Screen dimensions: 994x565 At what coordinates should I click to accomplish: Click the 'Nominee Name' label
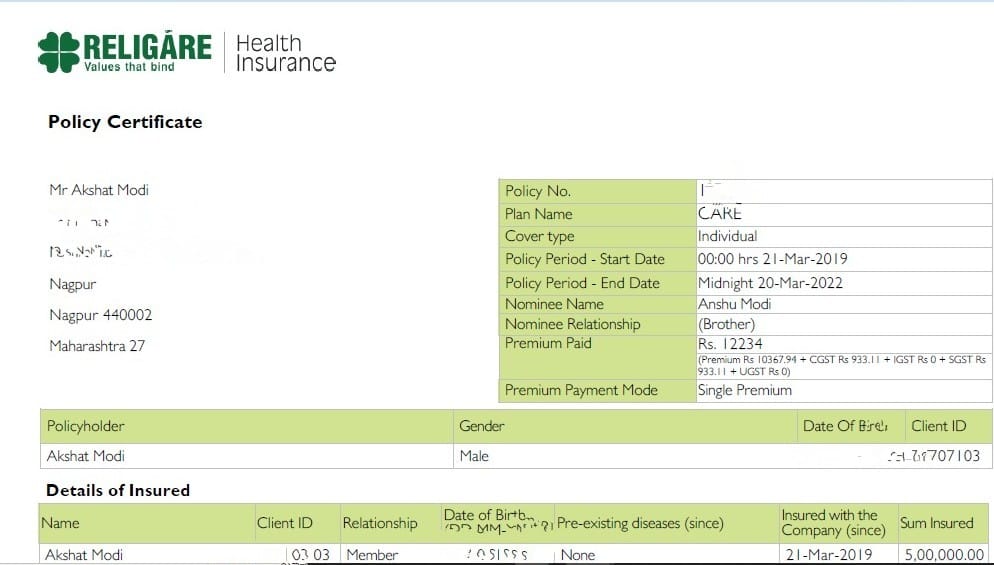click(x=554, y=304)
